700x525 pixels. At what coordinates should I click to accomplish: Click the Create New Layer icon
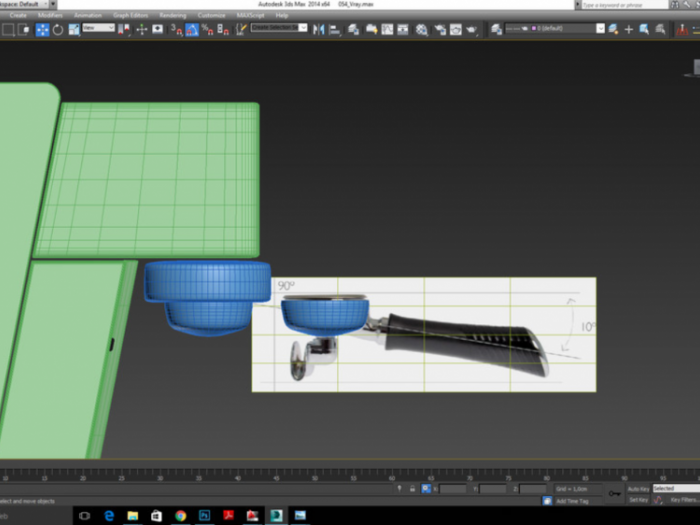tap(613, 29)
